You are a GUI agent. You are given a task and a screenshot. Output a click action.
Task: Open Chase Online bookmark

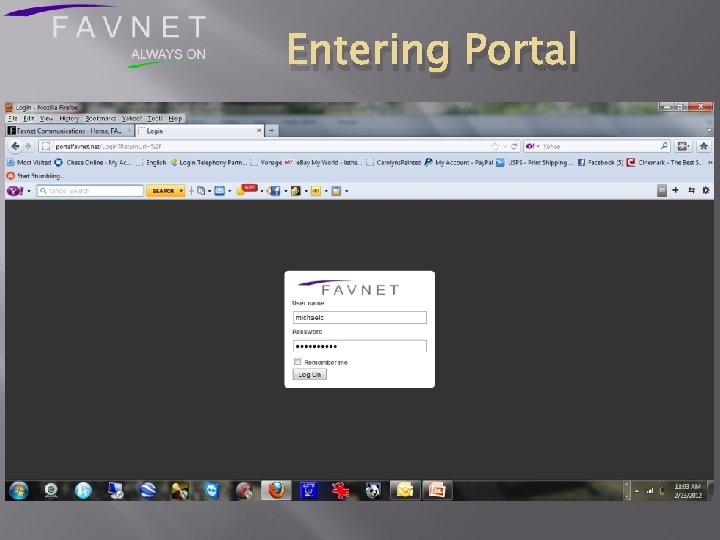coord(93,163)
